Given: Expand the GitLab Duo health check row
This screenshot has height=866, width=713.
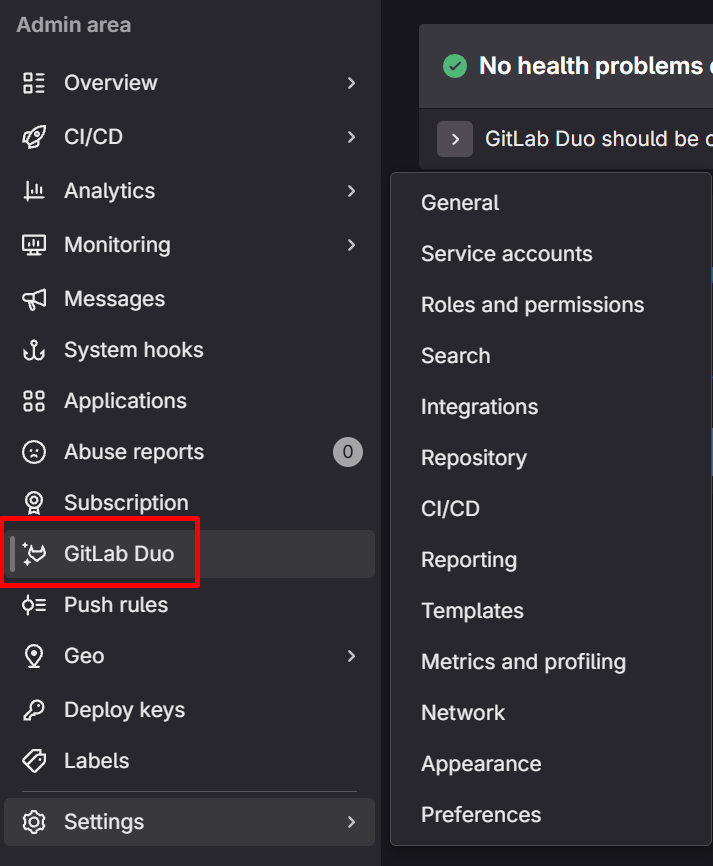Looking at the screenshot, I should coord(455,138).
